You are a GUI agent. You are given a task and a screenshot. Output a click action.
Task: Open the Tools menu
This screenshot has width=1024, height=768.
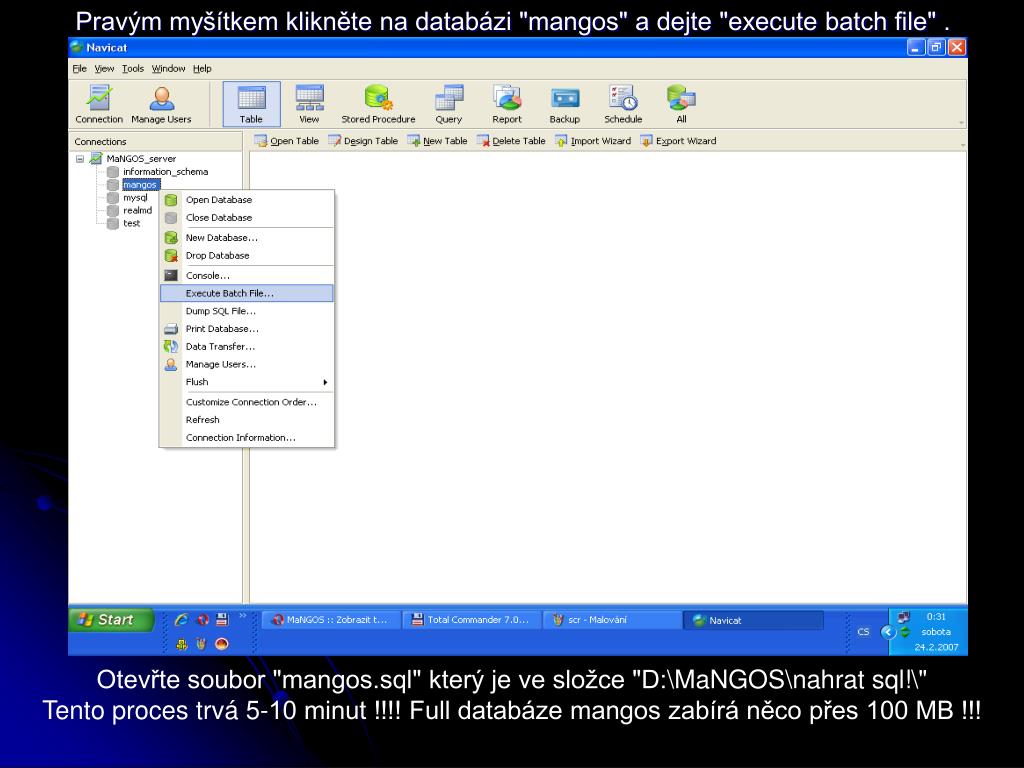[x=133, y=69]
